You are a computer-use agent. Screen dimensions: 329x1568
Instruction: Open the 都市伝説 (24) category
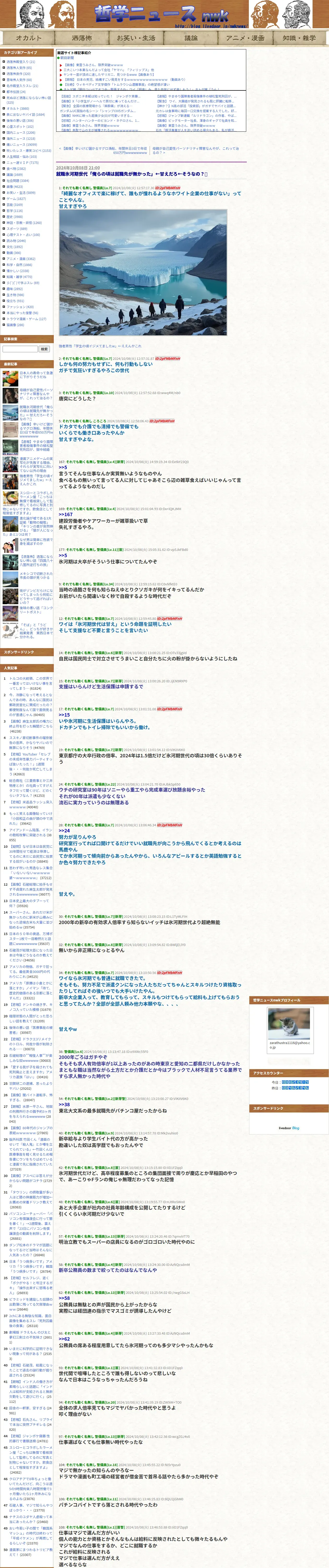coord(16,92)
